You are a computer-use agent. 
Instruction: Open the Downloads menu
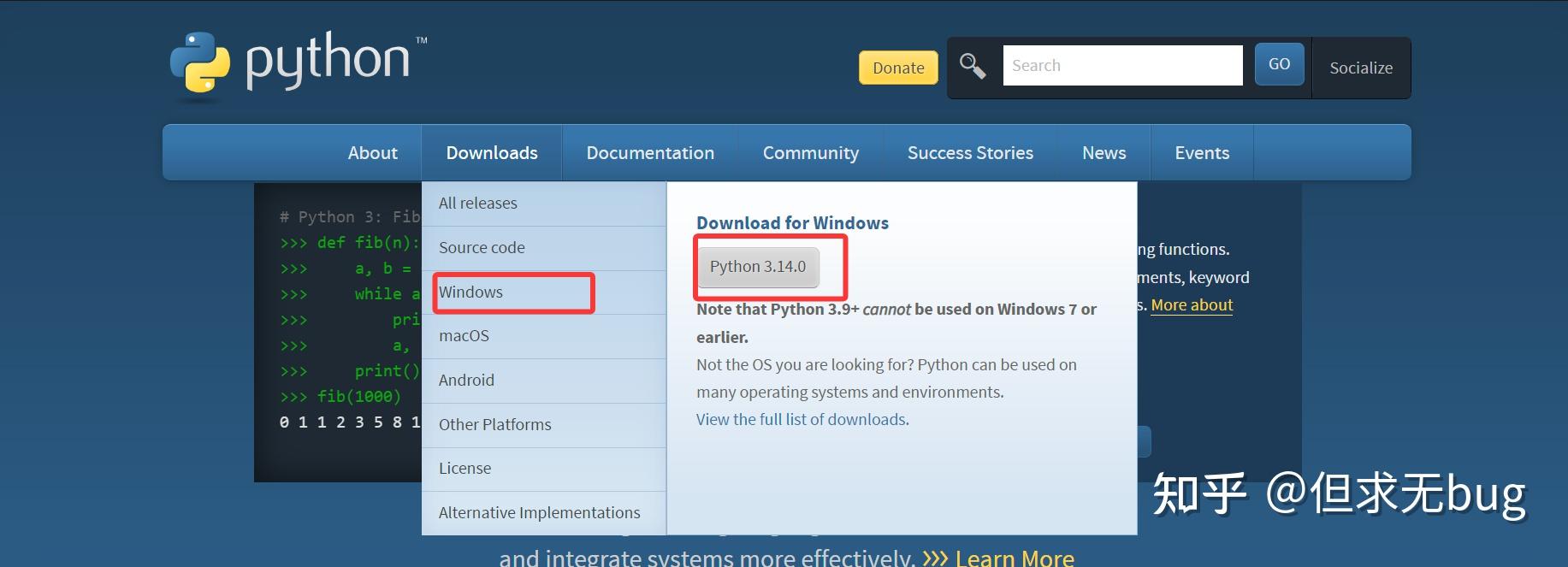492,152
